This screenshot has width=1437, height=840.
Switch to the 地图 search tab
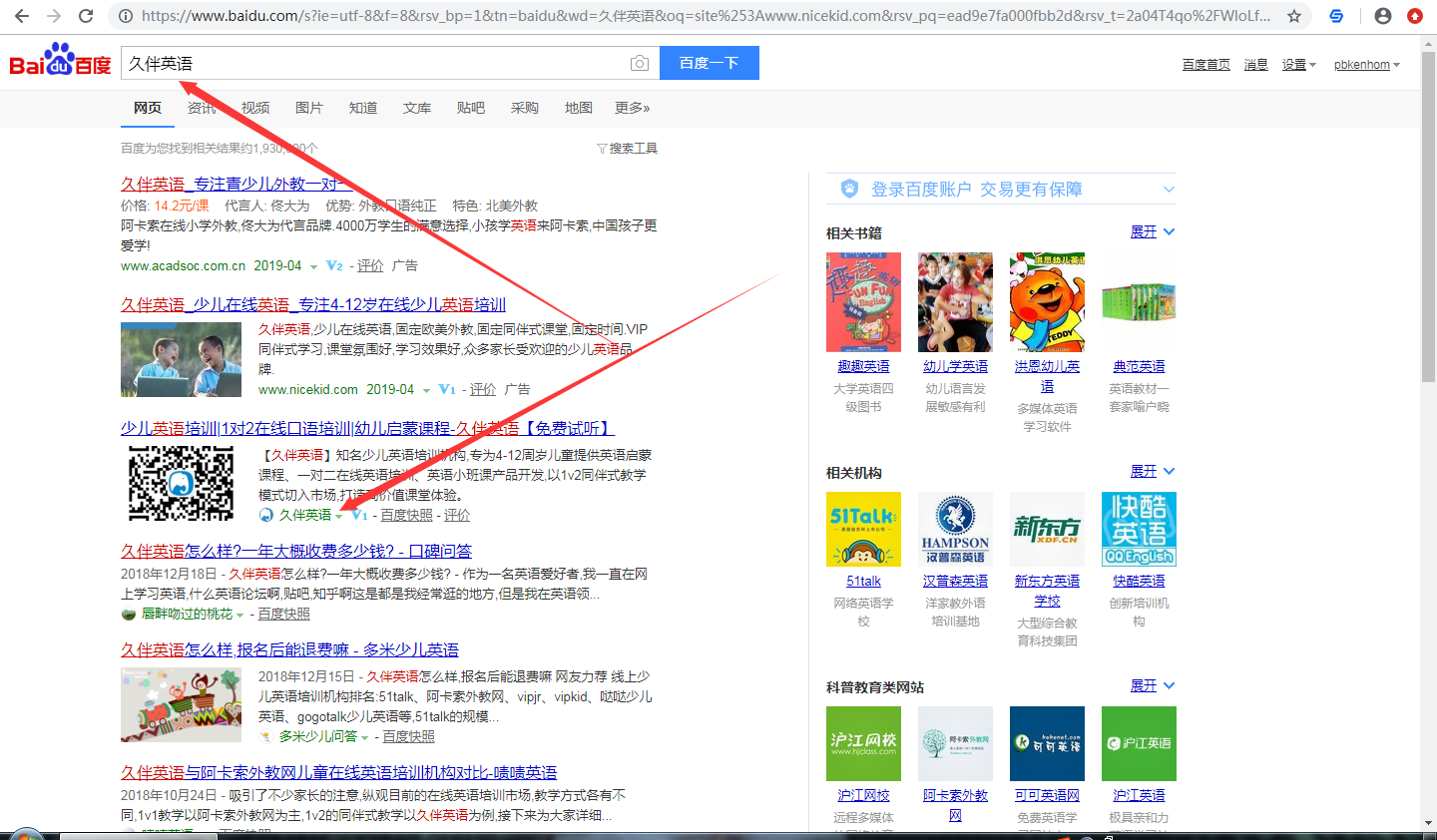pos(579,108)
